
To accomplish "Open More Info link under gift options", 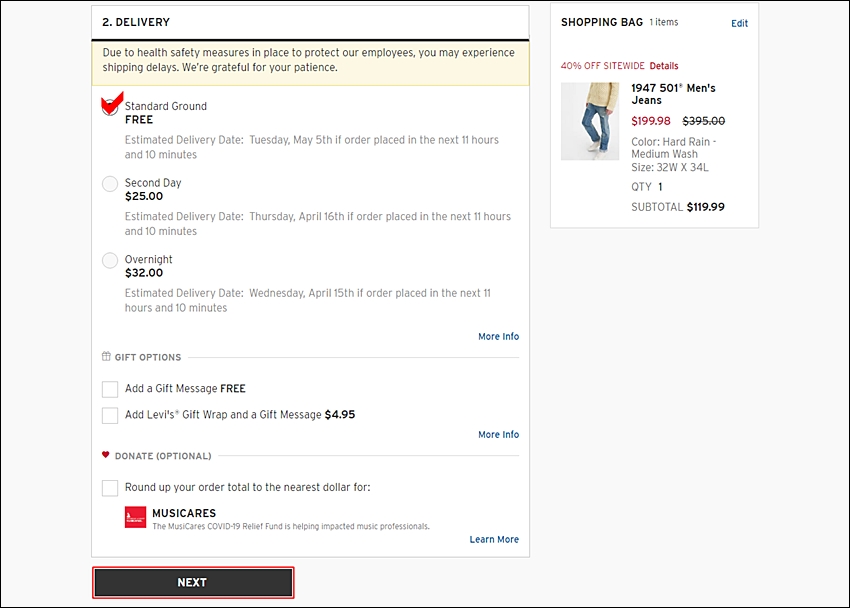I will [498, 435].
